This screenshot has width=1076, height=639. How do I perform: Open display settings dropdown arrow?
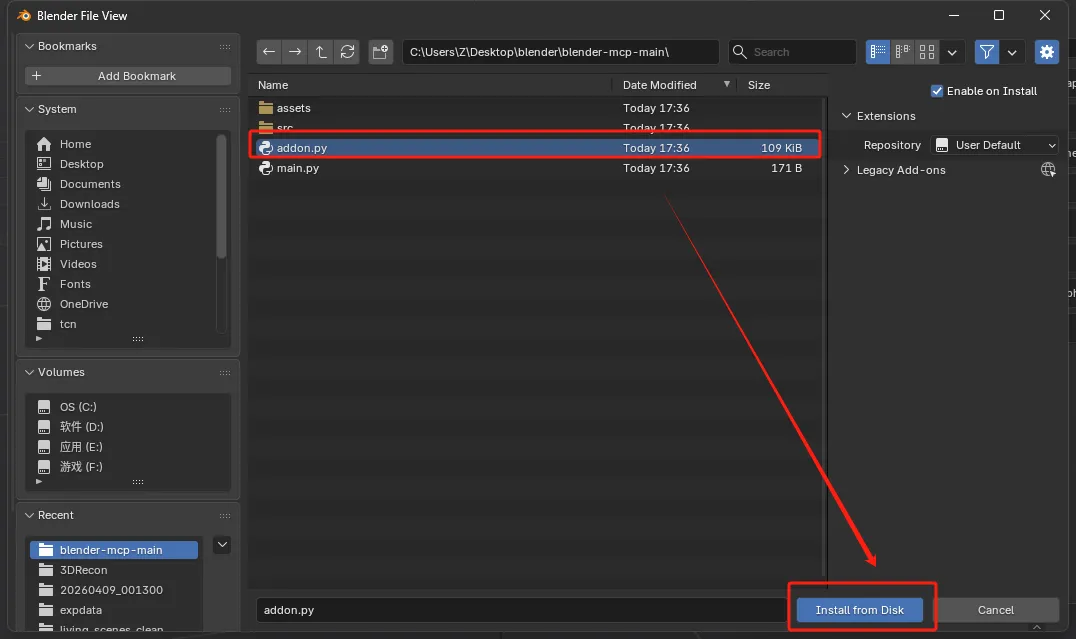[952, 52]
